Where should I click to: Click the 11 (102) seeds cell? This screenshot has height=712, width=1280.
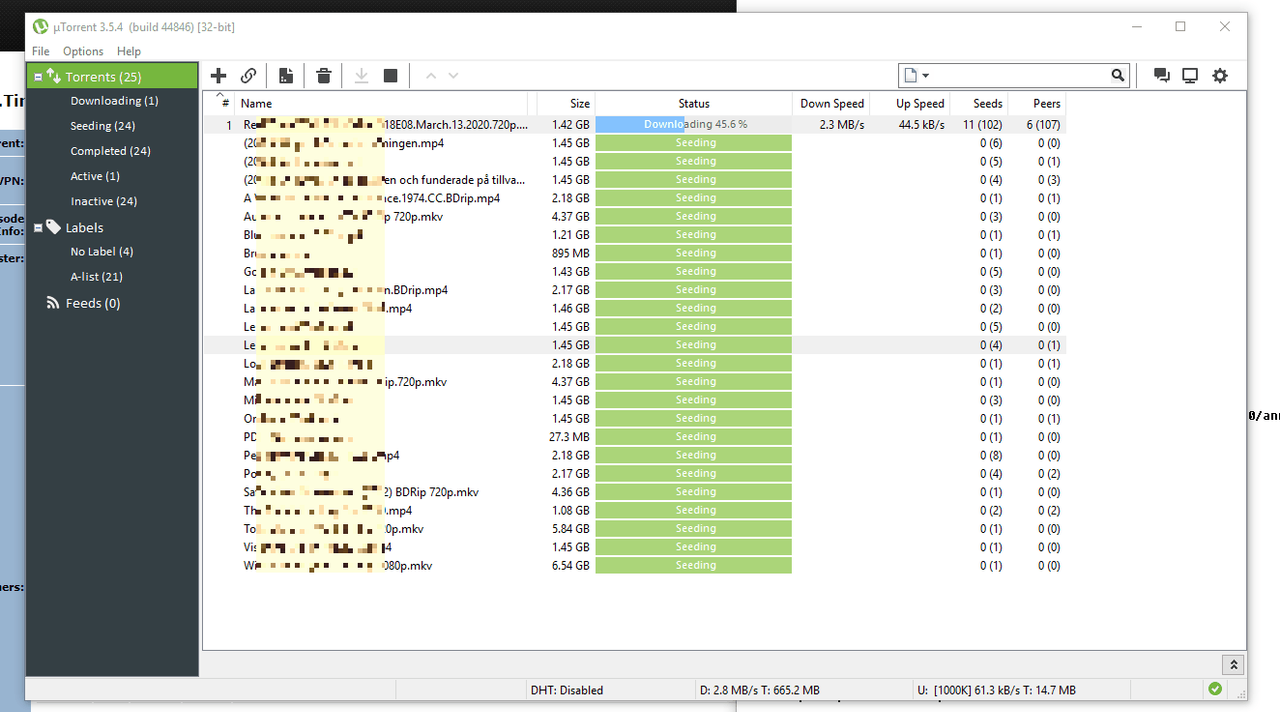[x=982, y=125]
